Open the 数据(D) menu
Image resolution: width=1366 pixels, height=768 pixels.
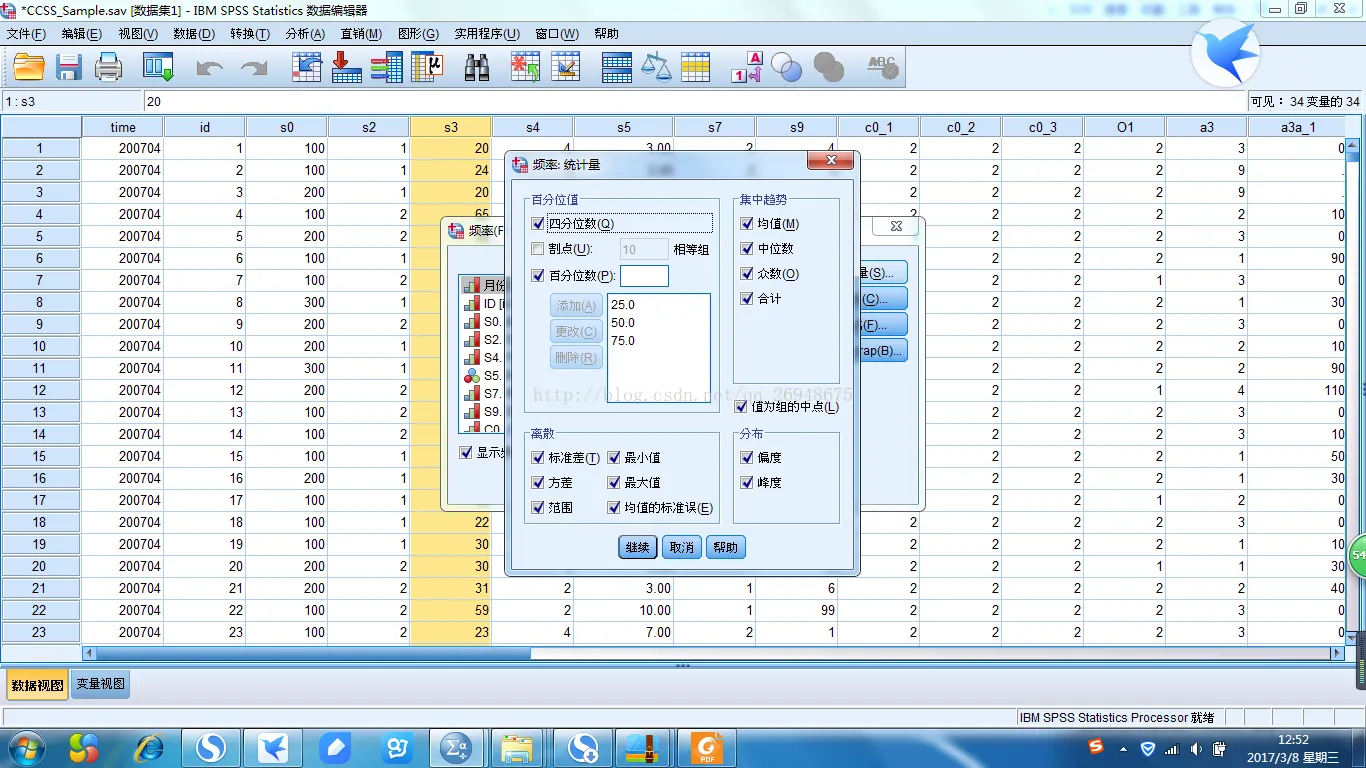pyautogui.click(x=194, y=34)
